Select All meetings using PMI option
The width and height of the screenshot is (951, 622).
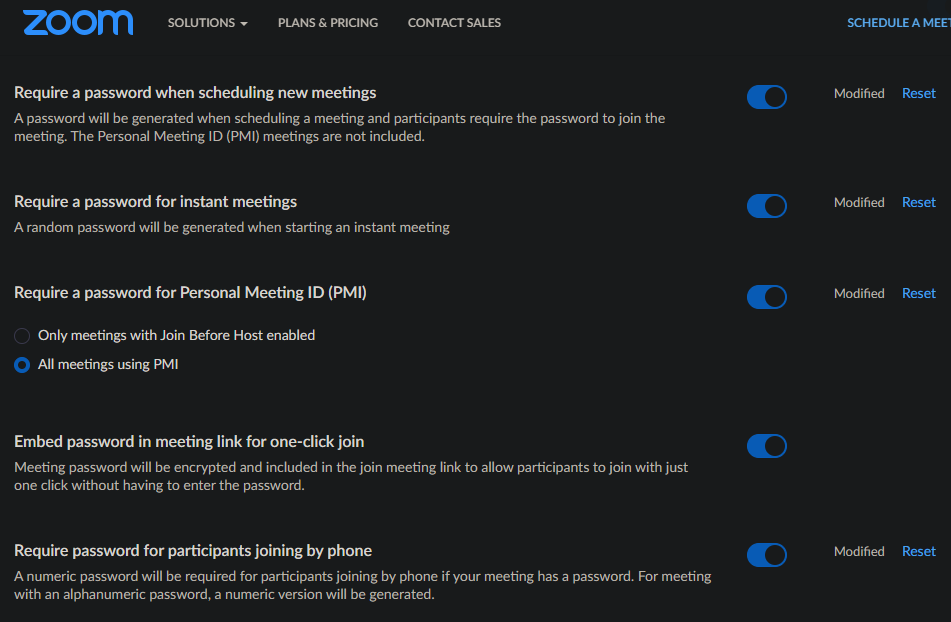click(22, 365)
